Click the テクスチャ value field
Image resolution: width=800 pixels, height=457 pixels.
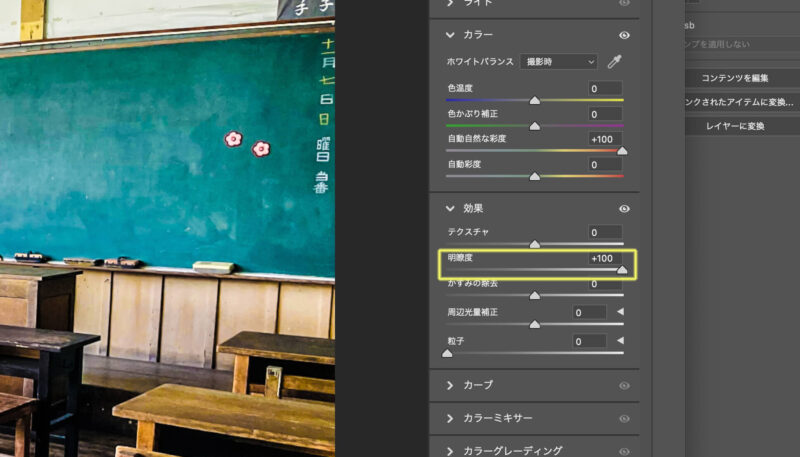point(605,232)
